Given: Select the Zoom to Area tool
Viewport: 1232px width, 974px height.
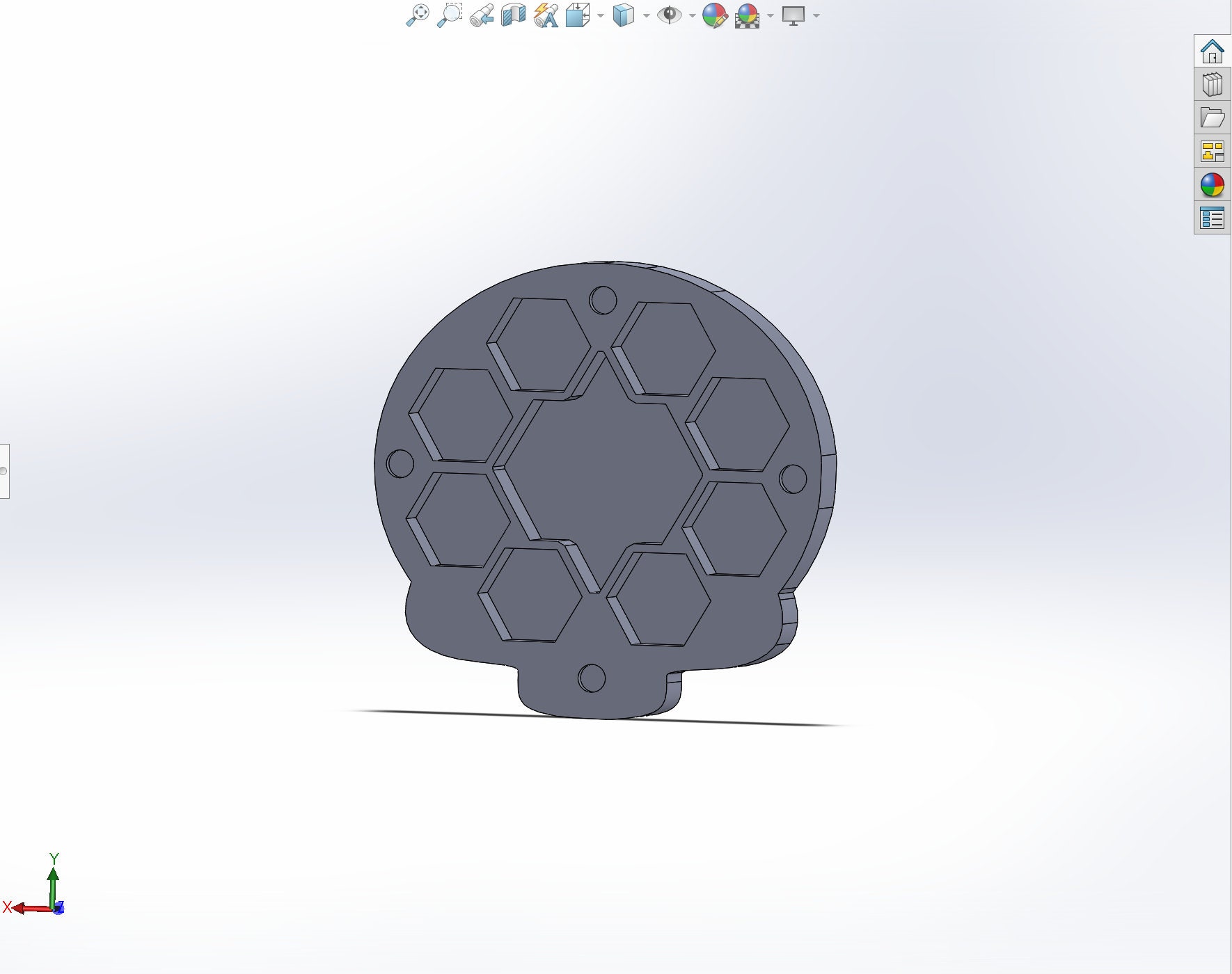Looking at the screenshot, I should pyautogui.click(x=449, y=15).
